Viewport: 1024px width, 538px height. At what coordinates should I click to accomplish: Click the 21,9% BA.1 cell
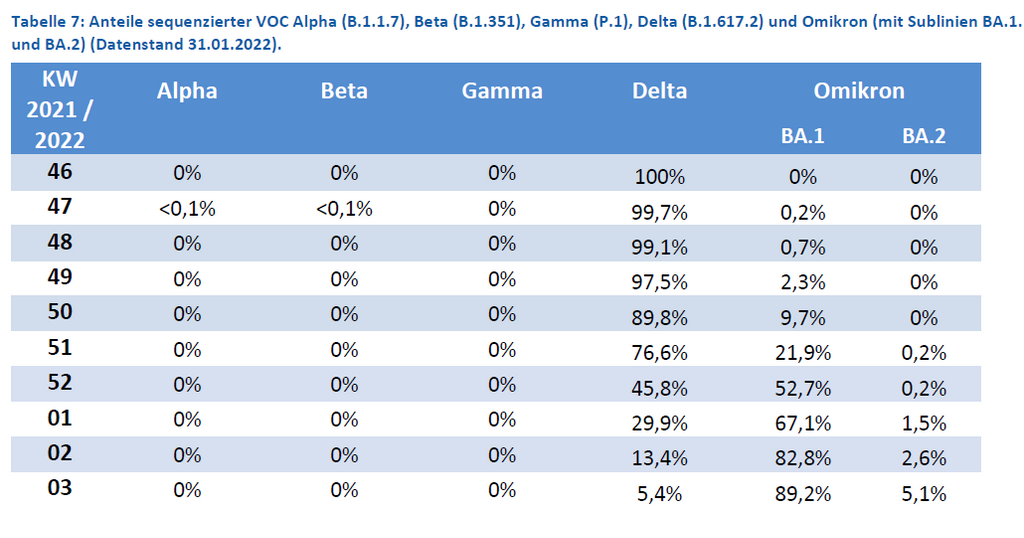click(x=803, y=353)
